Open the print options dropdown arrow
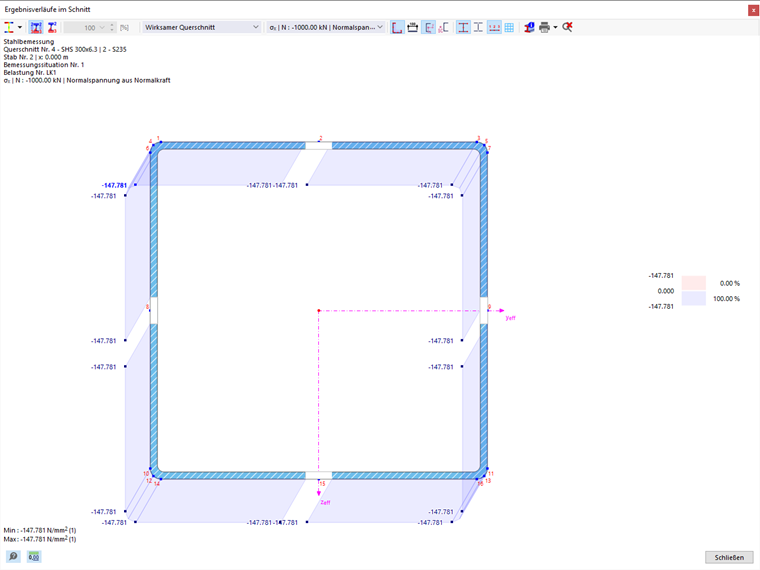The width and height of the screenshot is (760, 570). point(555,28)
